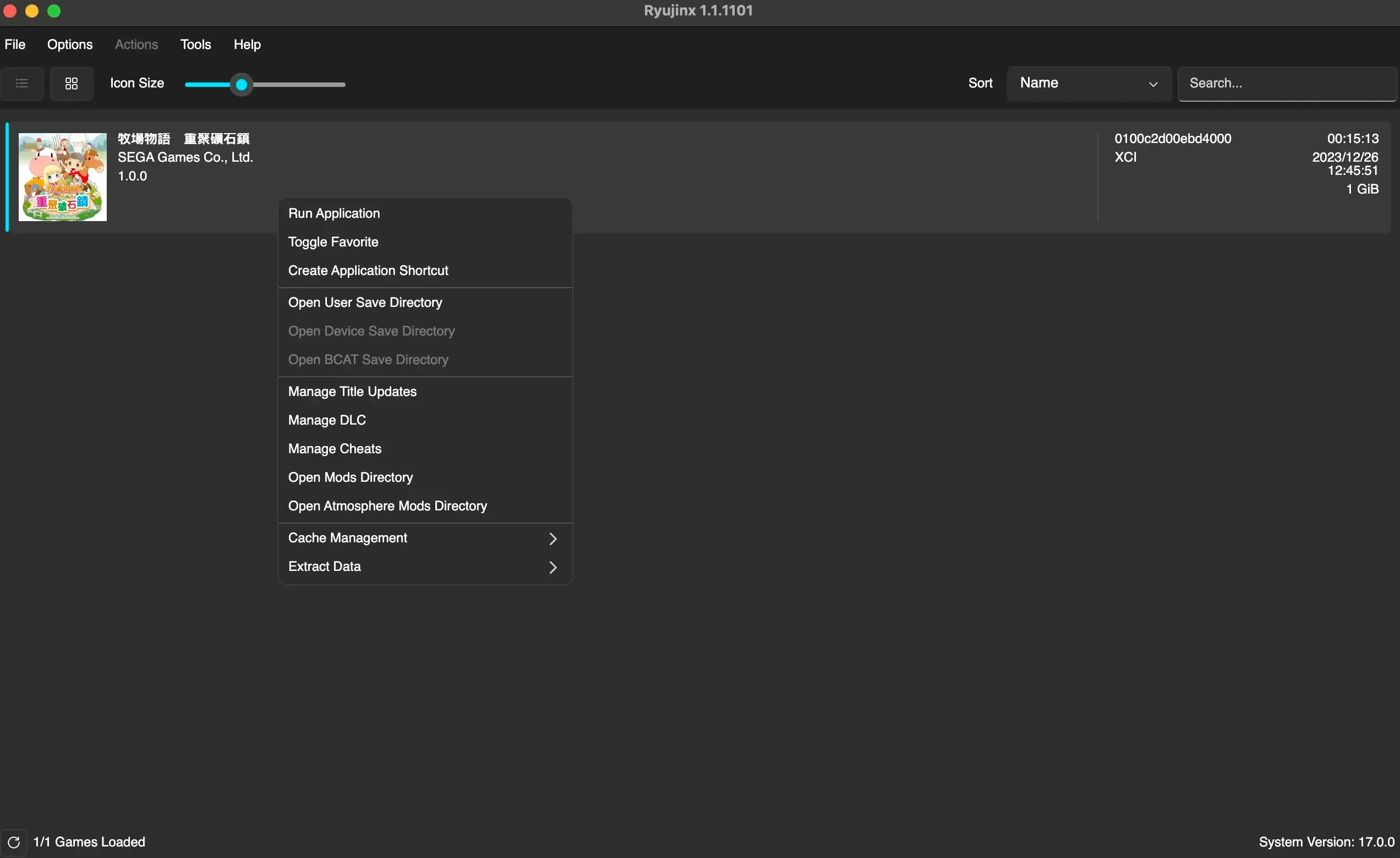Screen dimensions: 1400x858
Task: Open the File menu
Action: (15, 43)
